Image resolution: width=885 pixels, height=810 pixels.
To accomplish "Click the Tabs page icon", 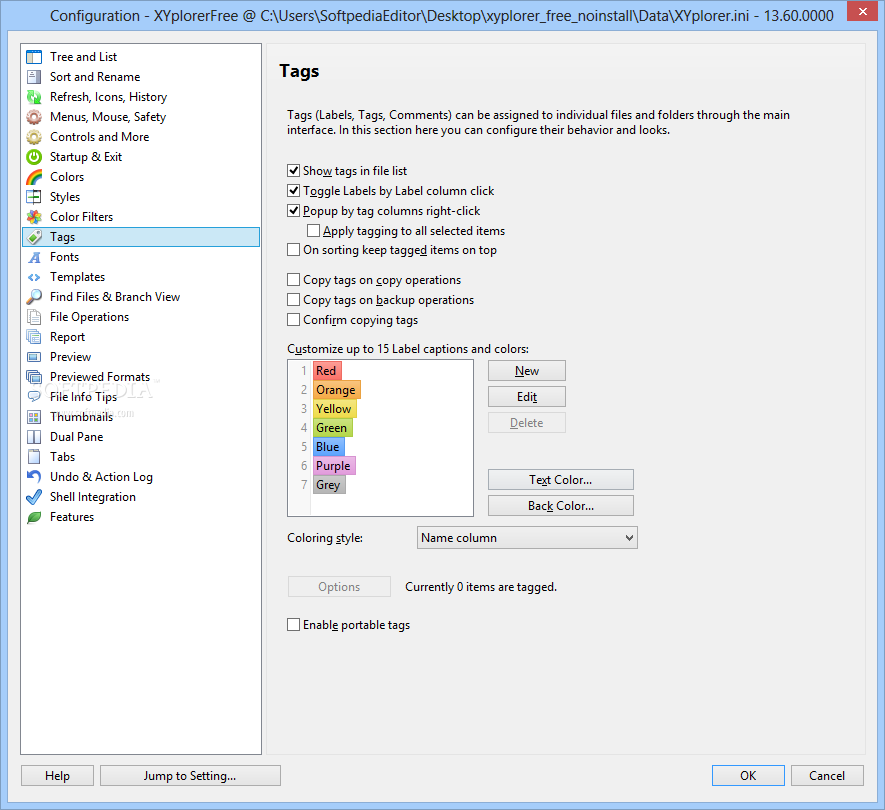I will click(x=34, y=457).
